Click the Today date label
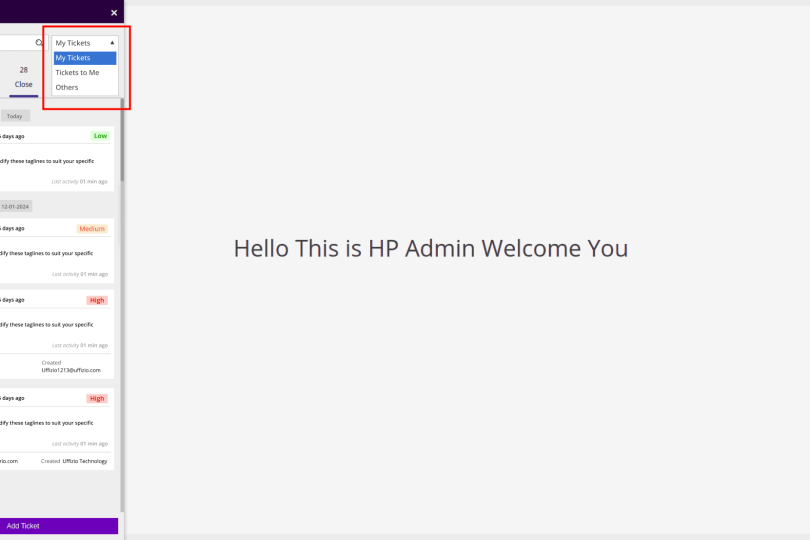Screen dimensions: 810x540 (x=14, y=116)
